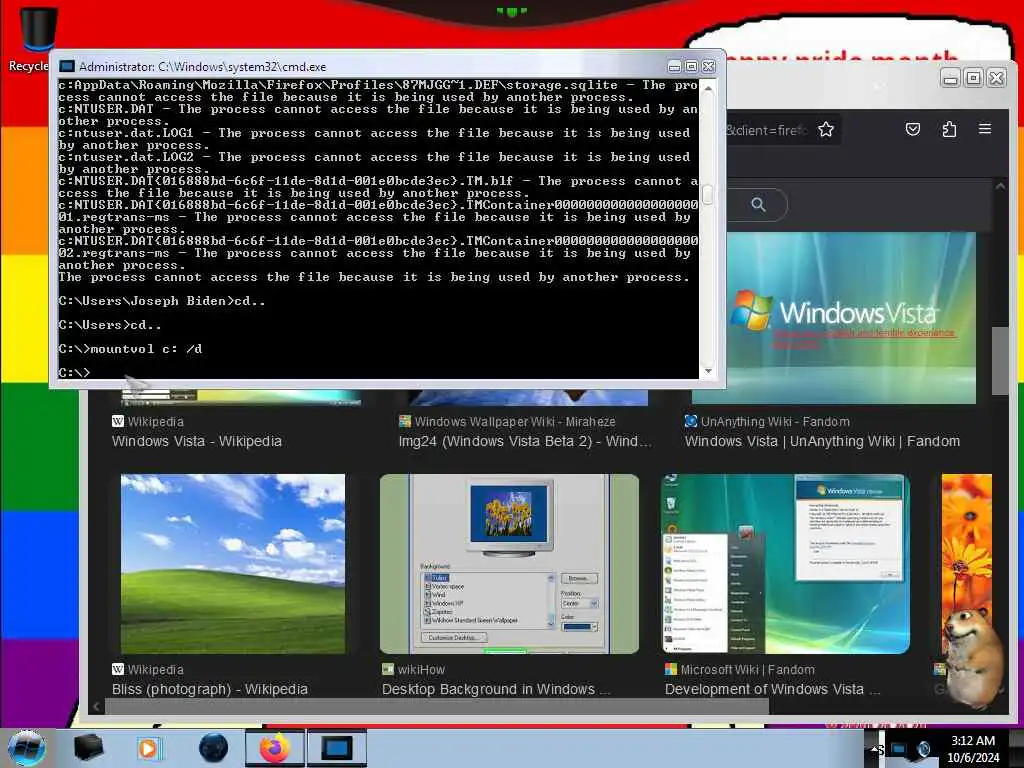Click 'Windows Wallpaper Wiki - Miraheze' label
Viewport: 1024px width, 768px height.
tap(515, 421)
